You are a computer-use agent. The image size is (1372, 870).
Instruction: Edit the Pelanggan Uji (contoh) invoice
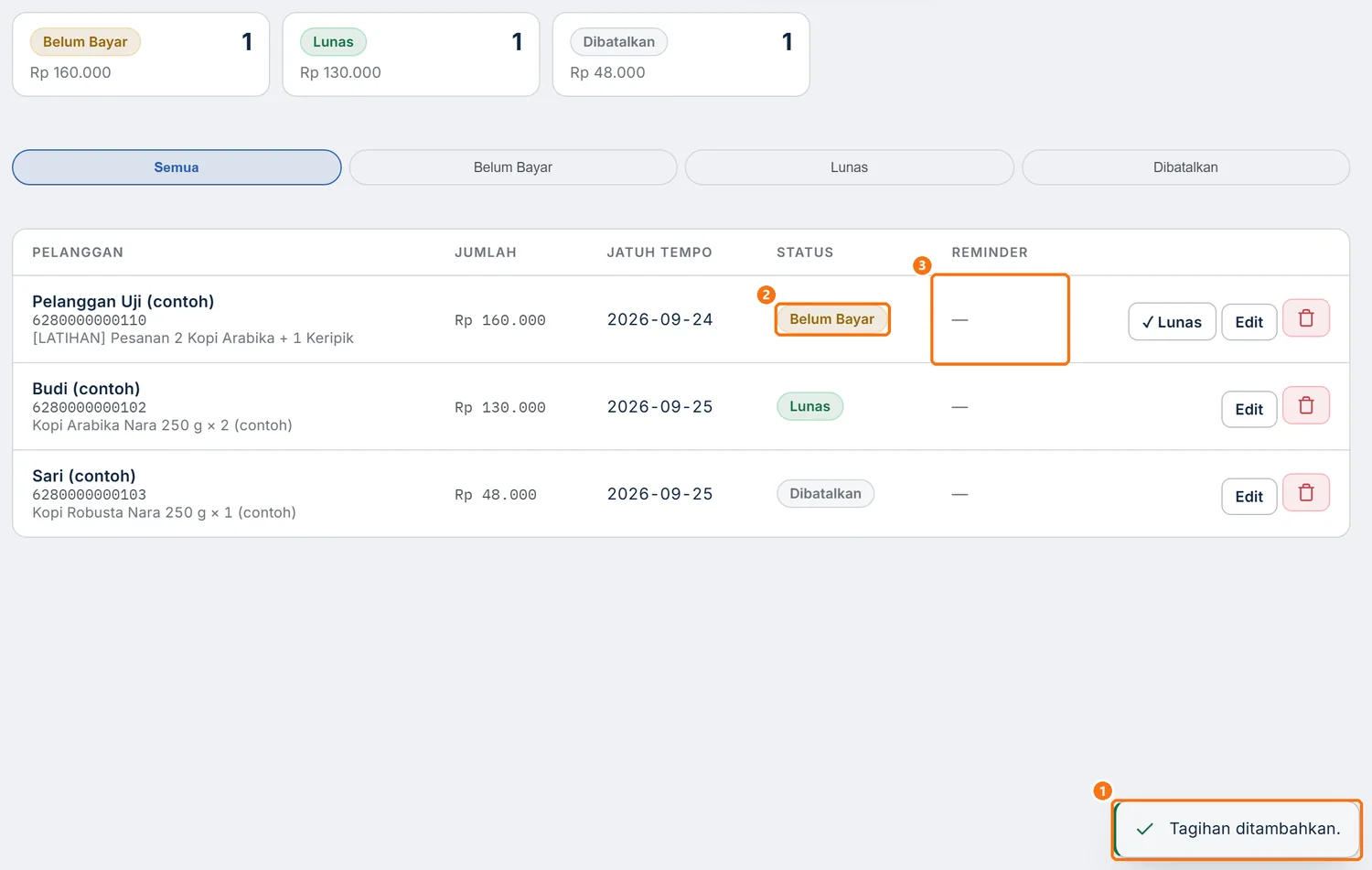click(1249, 322)
